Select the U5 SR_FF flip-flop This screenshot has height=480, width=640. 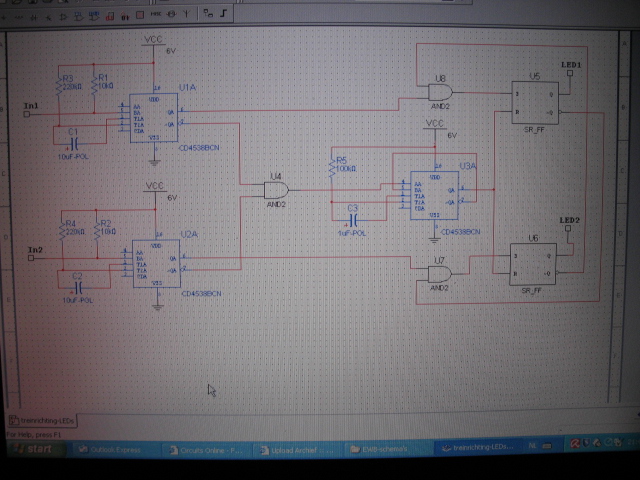pos(536,98)
